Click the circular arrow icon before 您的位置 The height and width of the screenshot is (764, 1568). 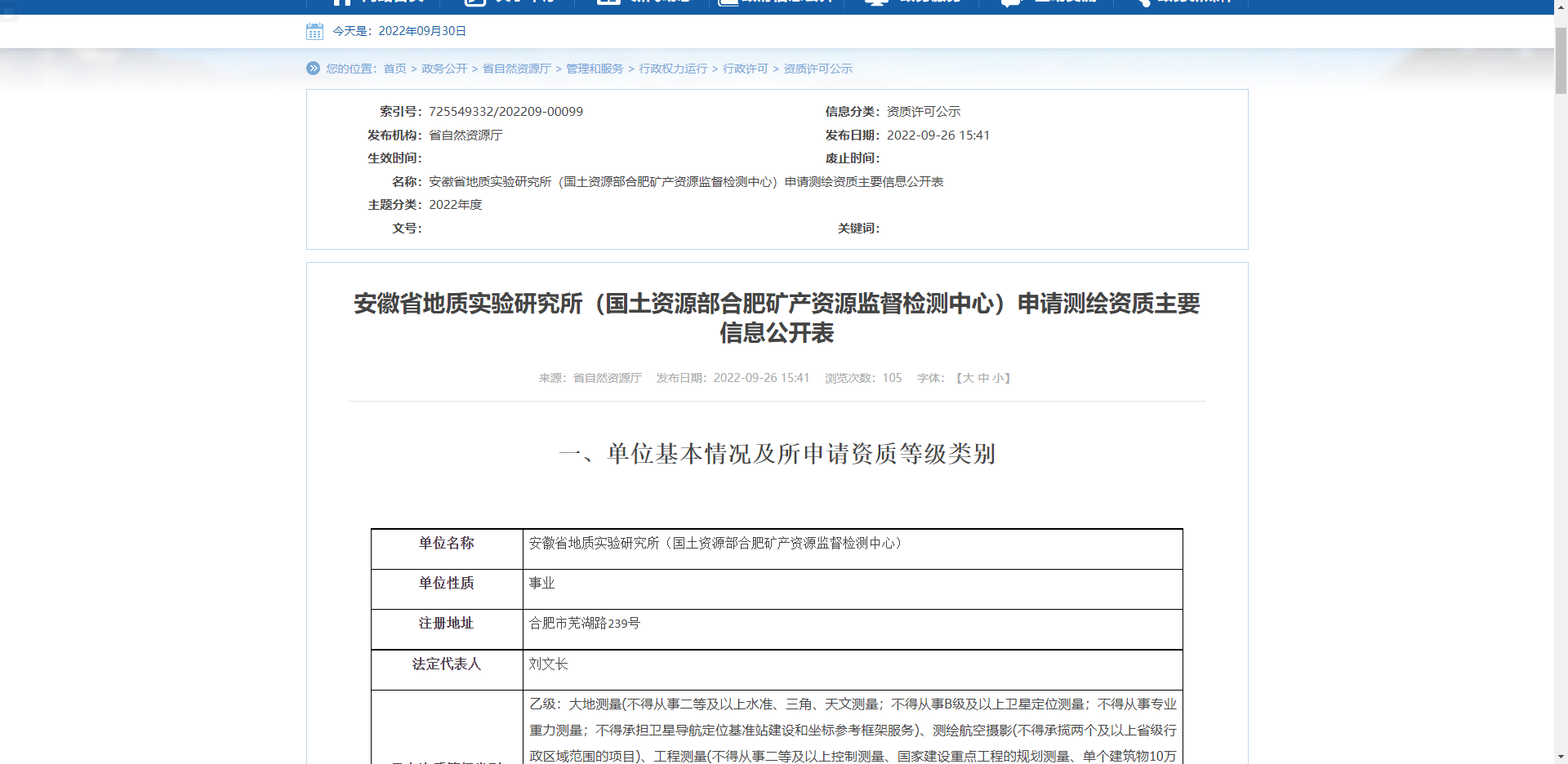tap(313, 69)
